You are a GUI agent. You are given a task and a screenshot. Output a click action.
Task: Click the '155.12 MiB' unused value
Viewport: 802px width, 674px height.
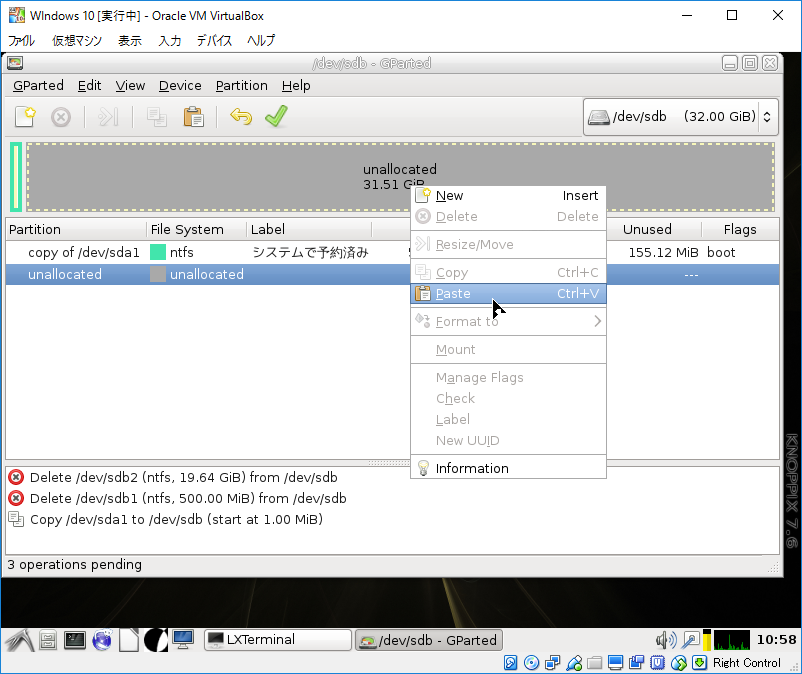click(x=663, y=253)
